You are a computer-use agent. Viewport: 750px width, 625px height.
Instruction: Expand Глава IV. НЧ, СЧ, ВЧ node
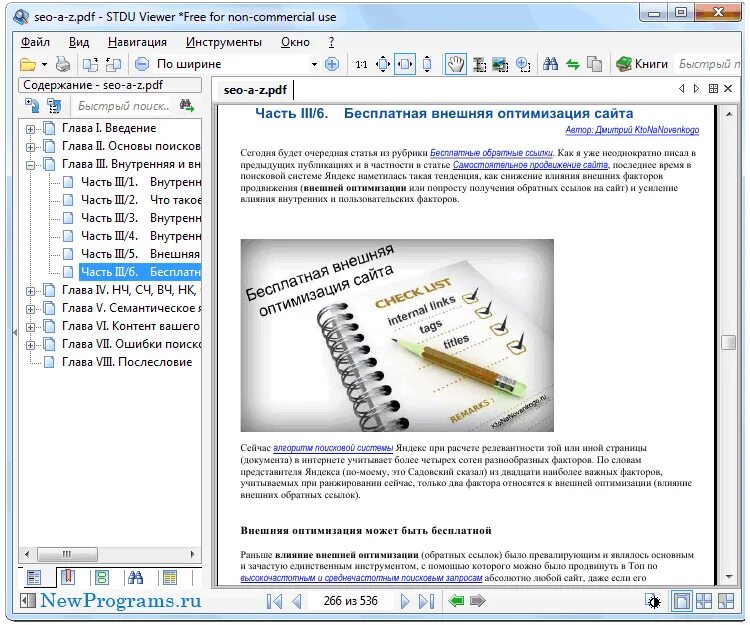[30, 291]
